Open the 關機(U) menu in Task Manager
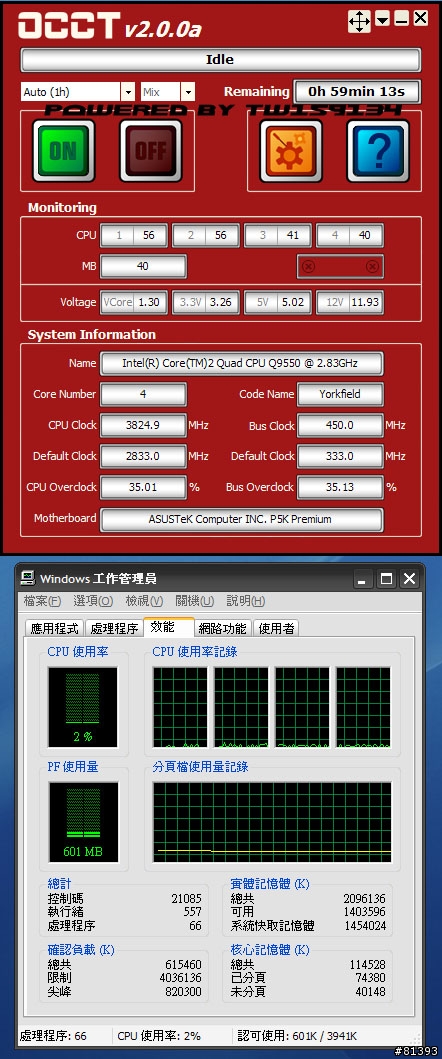 coord(195,601)
